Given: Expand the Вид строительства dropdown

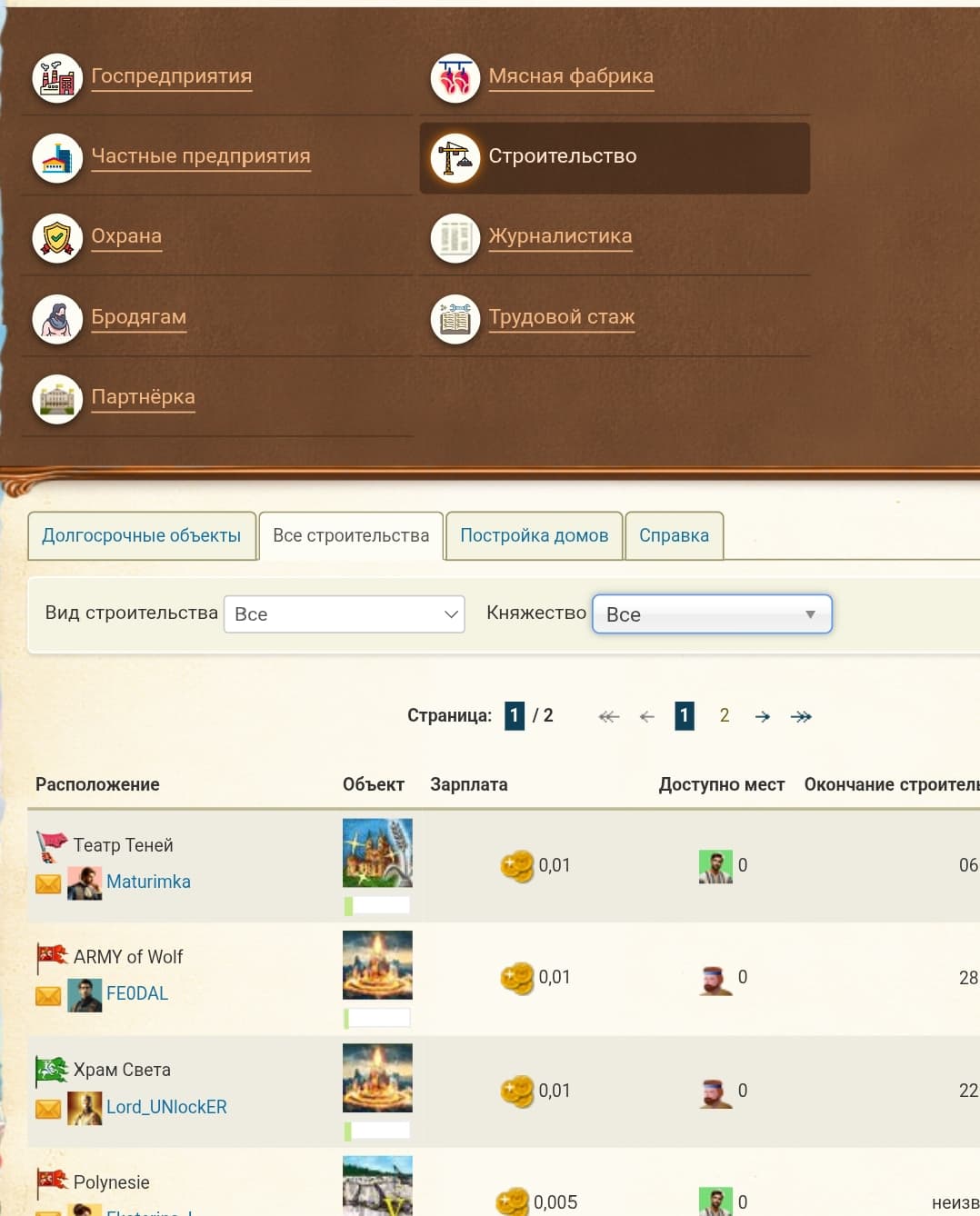Looking at the screenshot, I should tap(344, 614).
